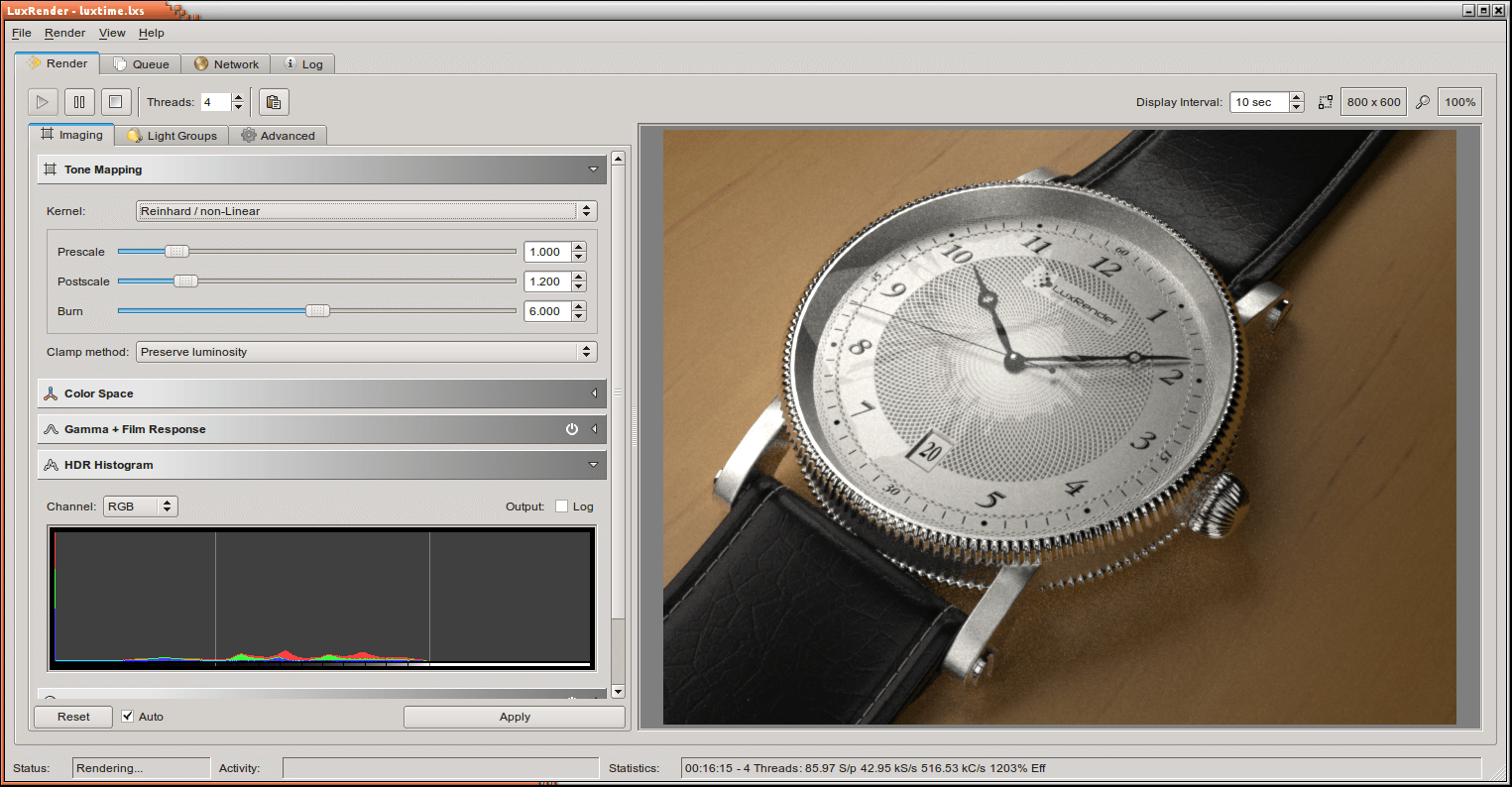Click the Color Space section icon
The height and width of the screenshot is (787, 1512).
coord(50,393)
